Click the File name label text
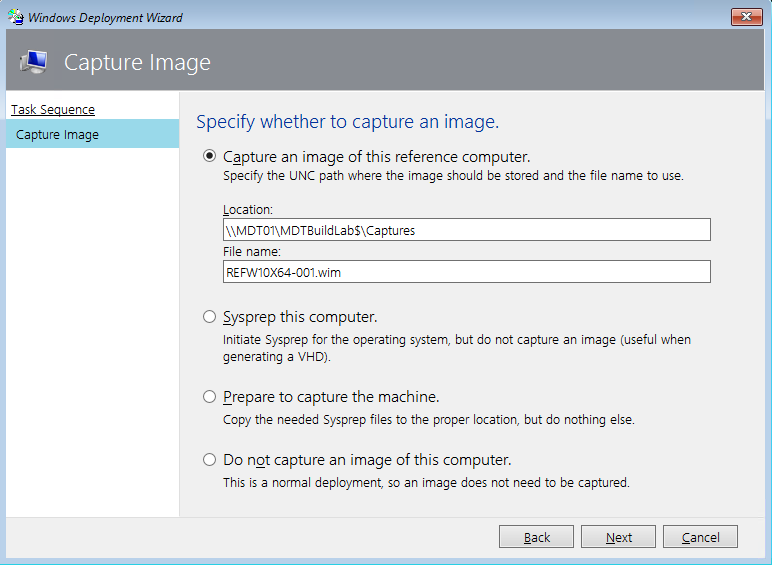The width and height of the screenshot is (772, 565). pyautogui.click(x=252, y=251)
